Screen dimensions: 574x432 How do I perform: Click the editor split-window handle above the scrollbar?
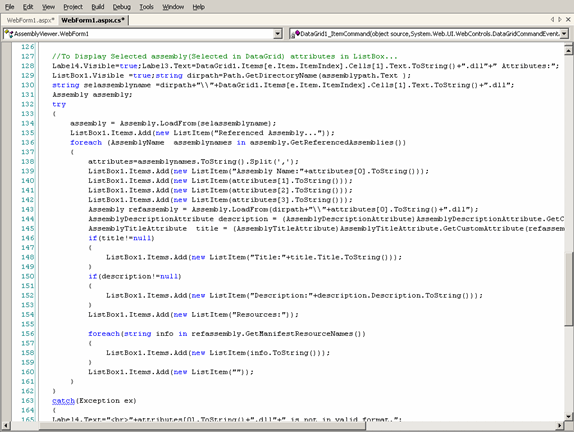point(568,44)
